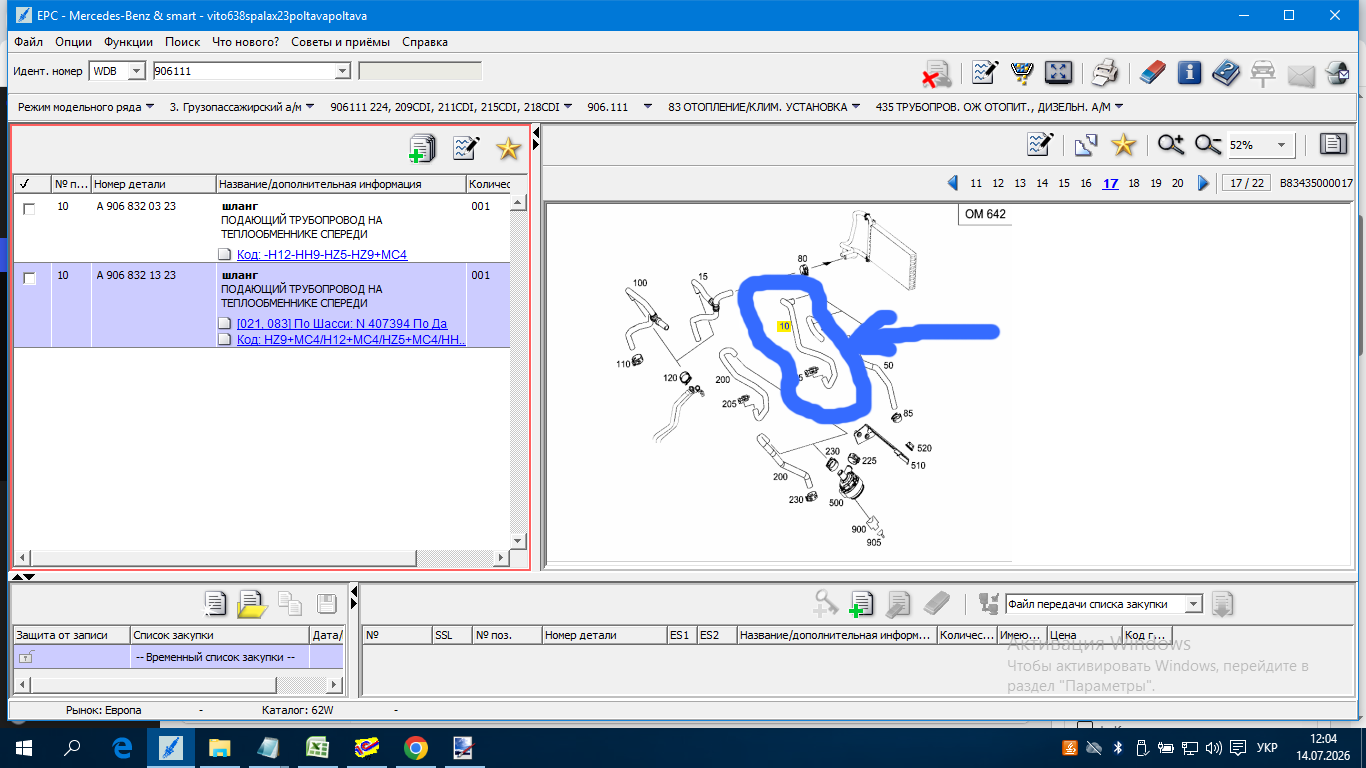Screen dimensions: 1366x768
Task: Click the favorites star above the parts list
Action: 509,148
